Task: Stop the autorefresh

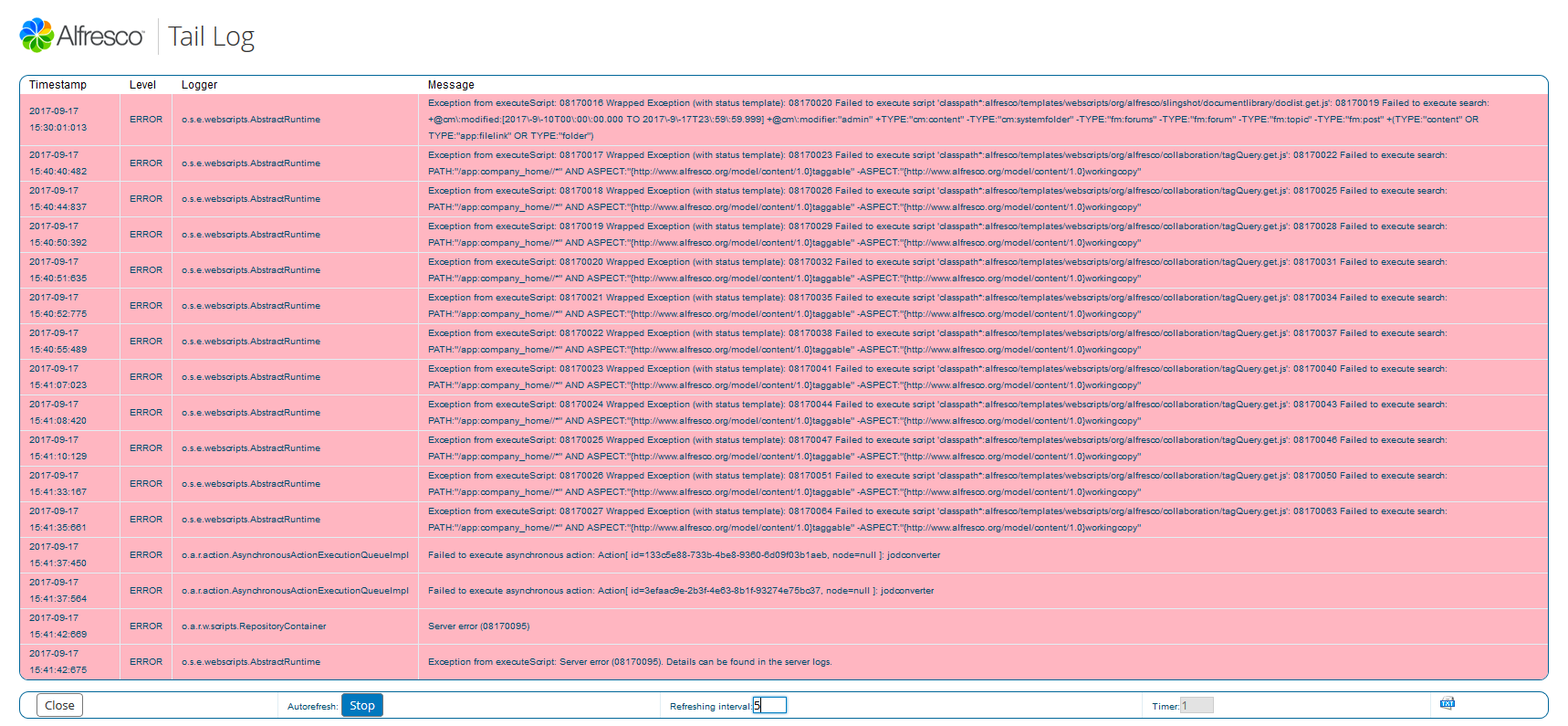Action: (362, 705)
